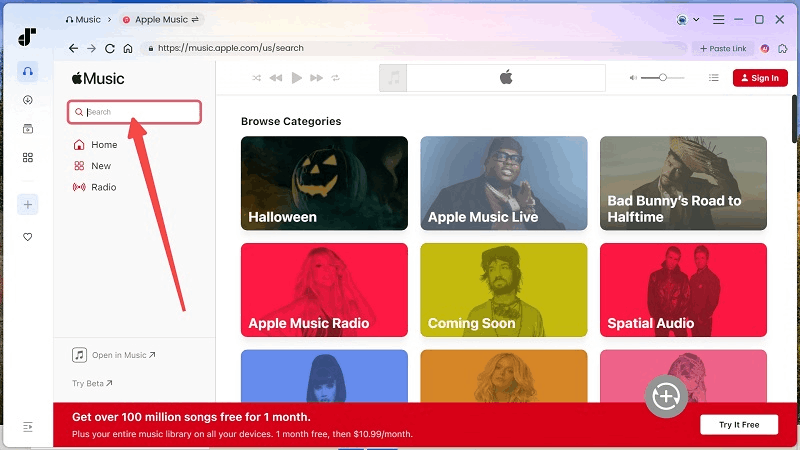Click the browser home icon beside refresh
Image resolution: width=800 pixels, height=450 pixels.
pyautogui.click(x=127, y=48)
